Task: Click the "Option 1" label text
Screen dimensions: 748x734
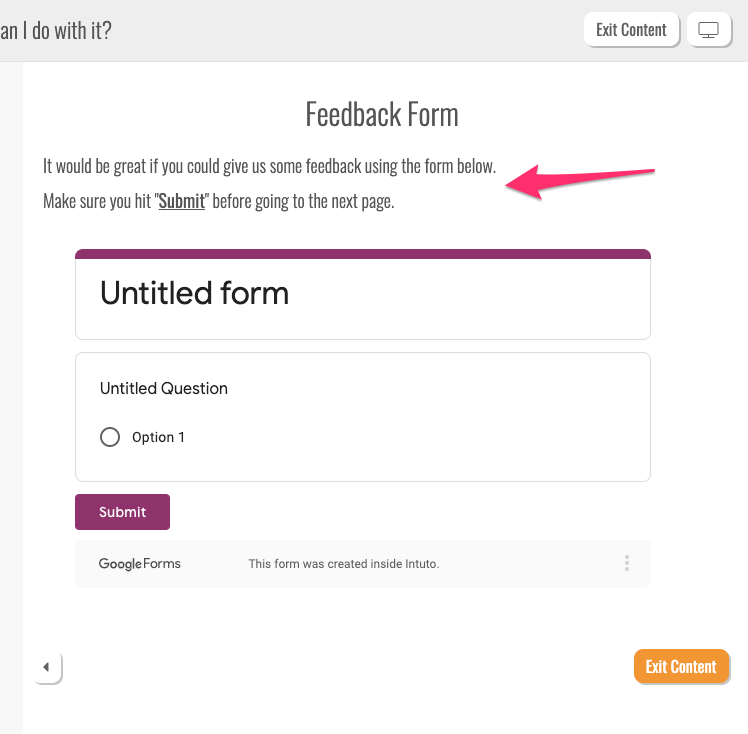Action: [158, 437]
